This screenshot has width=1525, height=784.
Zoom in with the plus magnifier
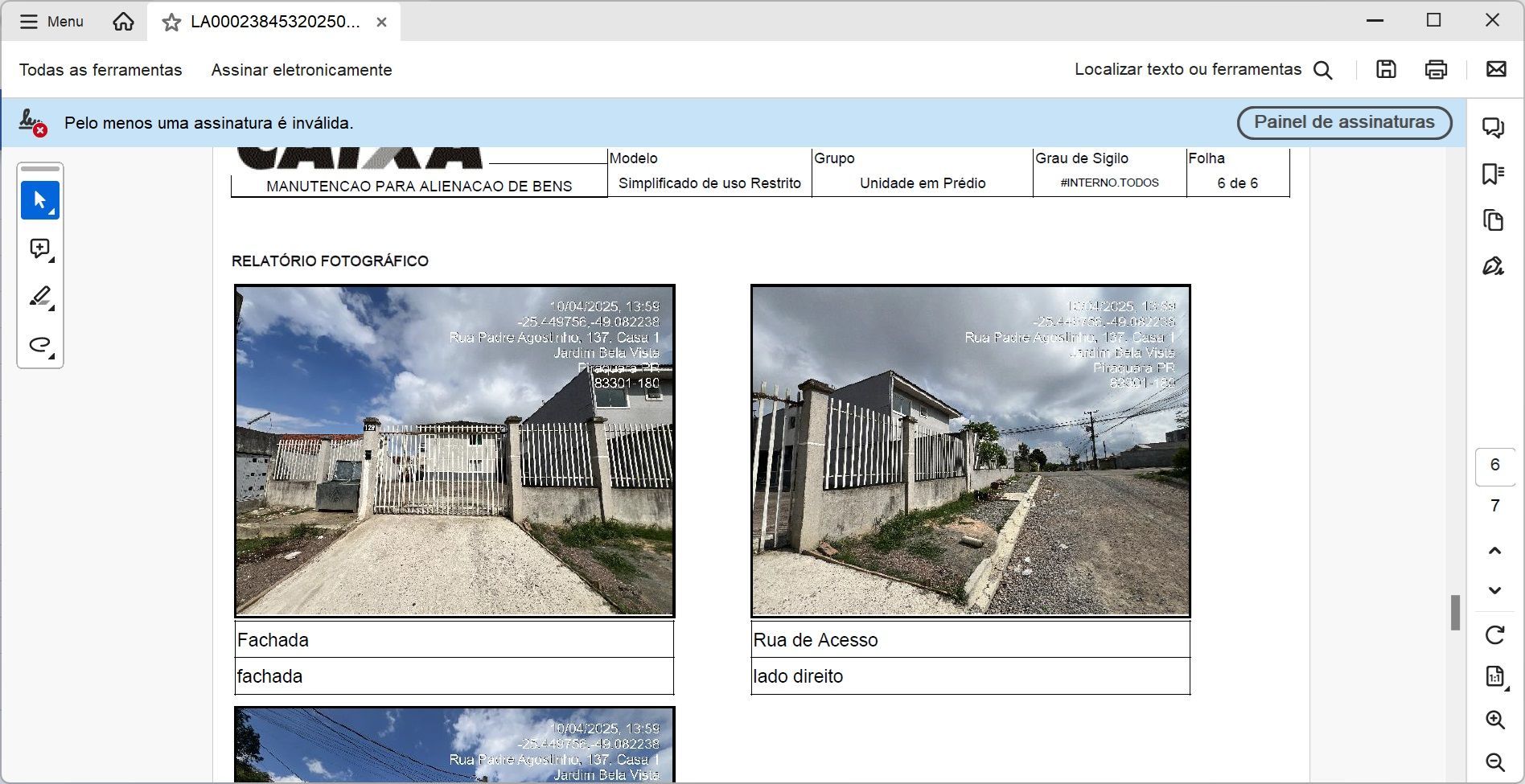coord(1495,720)
